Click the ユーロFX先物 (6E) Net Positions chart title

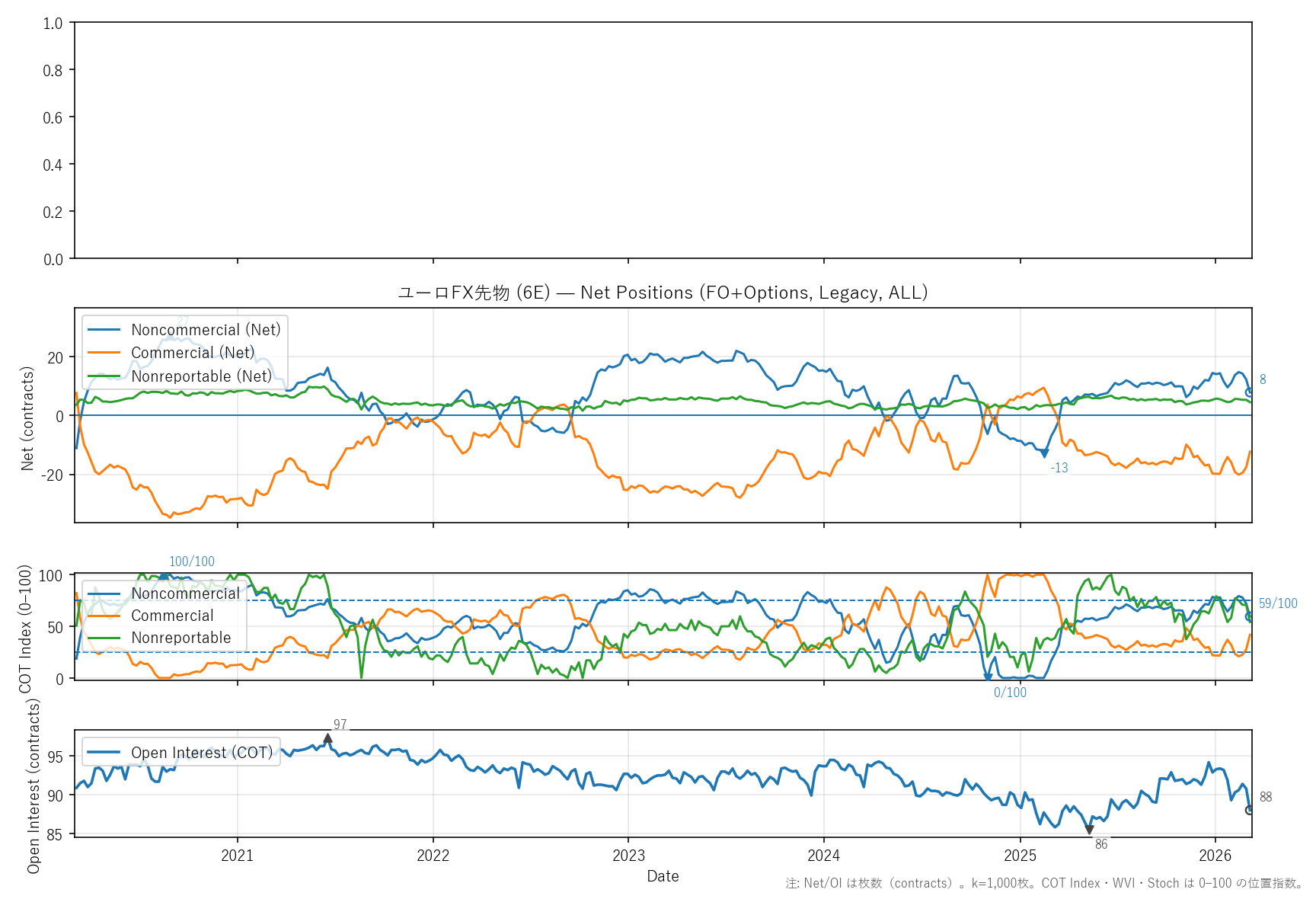pos(663,293)
